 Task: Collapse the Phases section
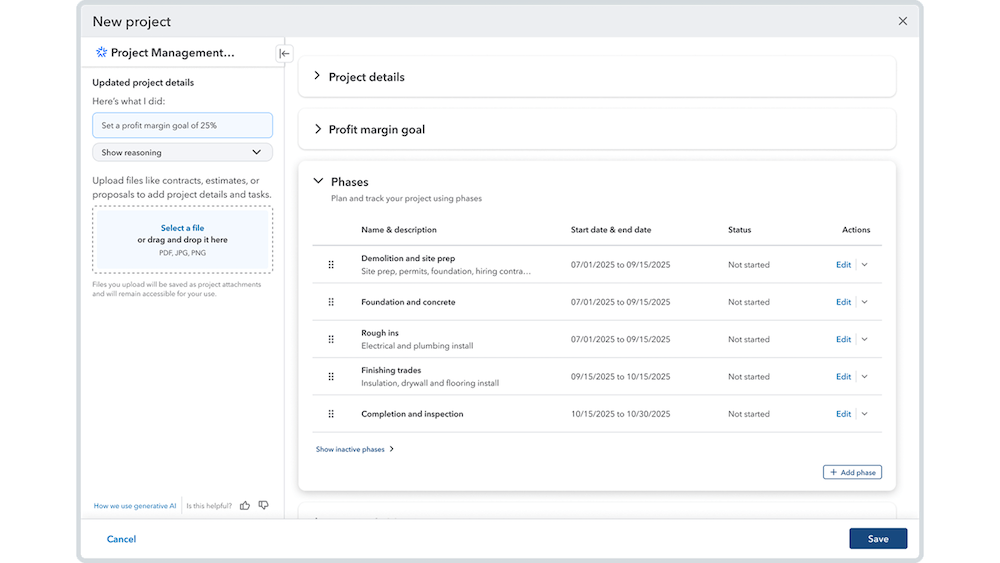(318, 181)
